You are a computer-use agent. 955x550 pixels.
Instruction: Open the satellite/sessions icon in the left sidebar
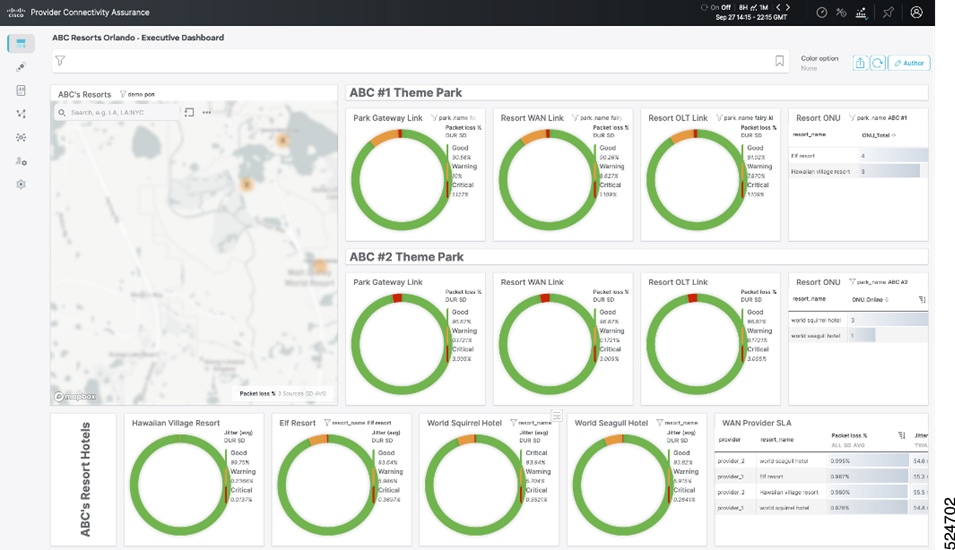(21, 67)
